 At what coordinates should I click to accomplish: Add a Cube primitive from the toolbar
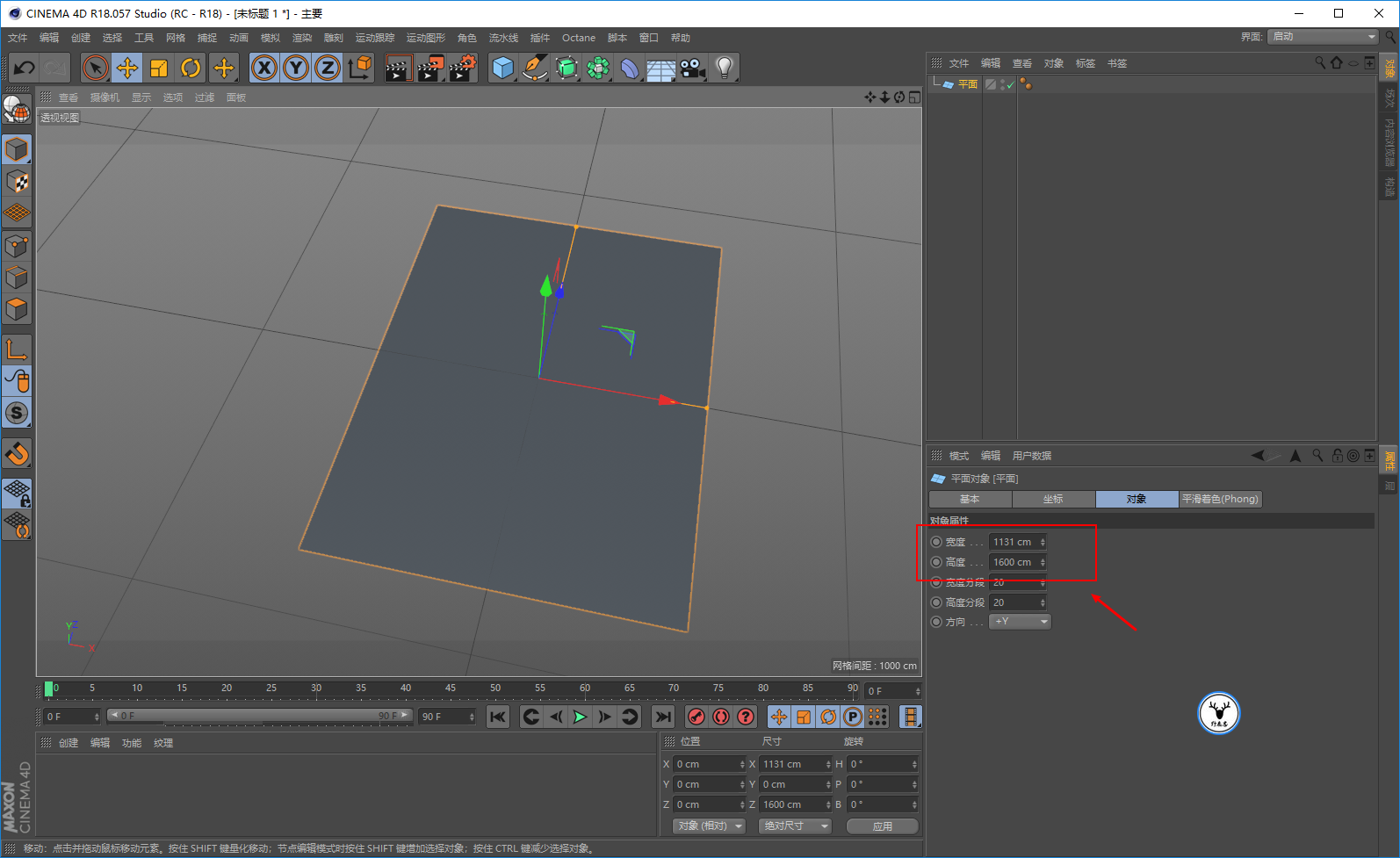pyautogui.click(x=502, y=68)
